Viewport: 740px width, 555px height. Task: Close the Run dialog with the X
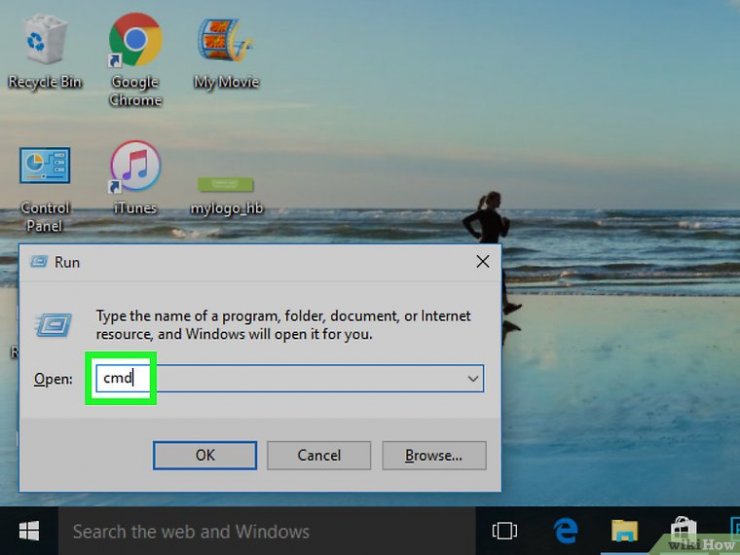click(482, 261)
